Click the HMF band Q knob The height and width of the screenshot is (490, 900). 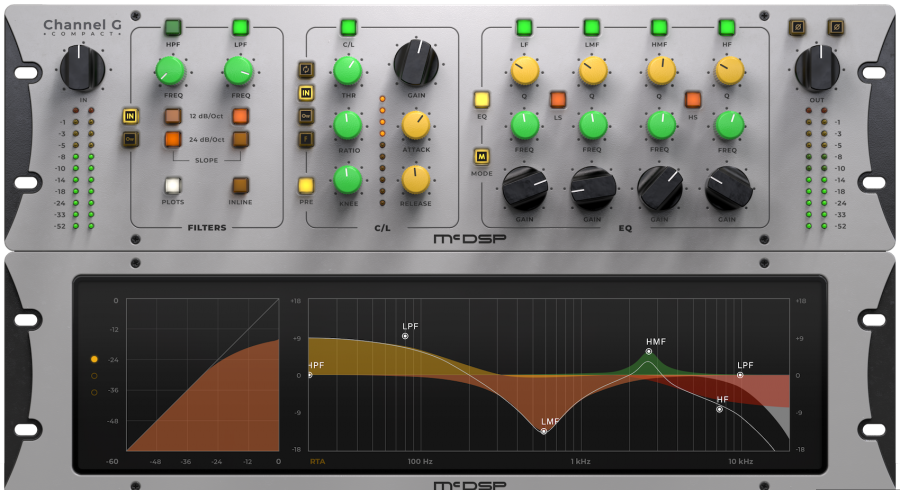point(661,71)
